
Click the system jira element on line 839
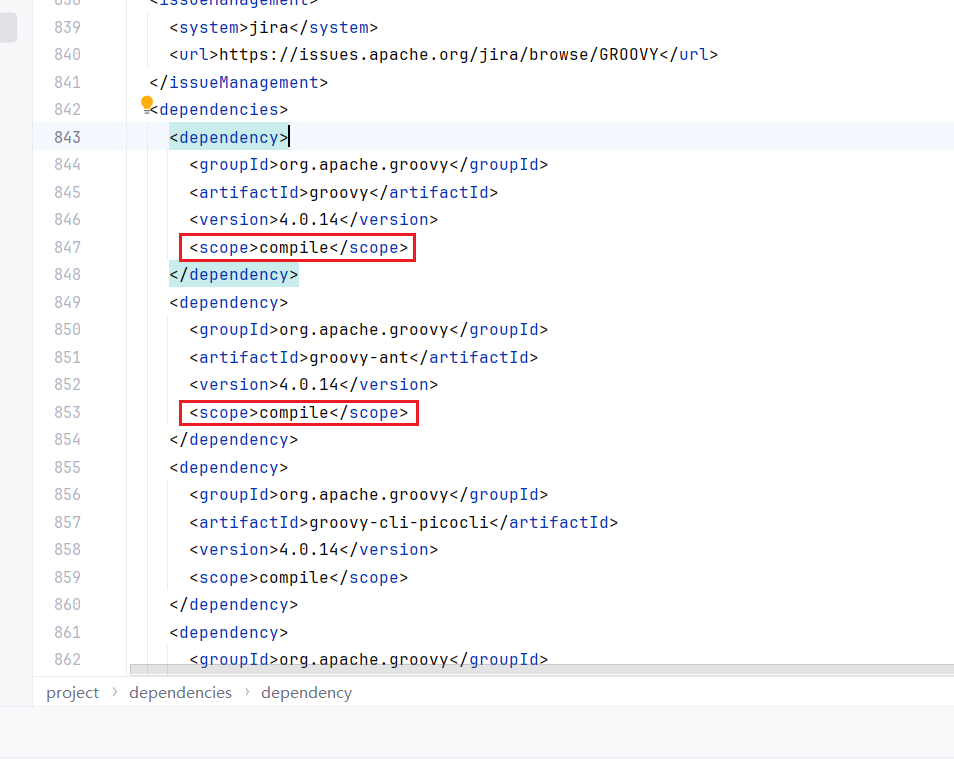click(274, 27)
